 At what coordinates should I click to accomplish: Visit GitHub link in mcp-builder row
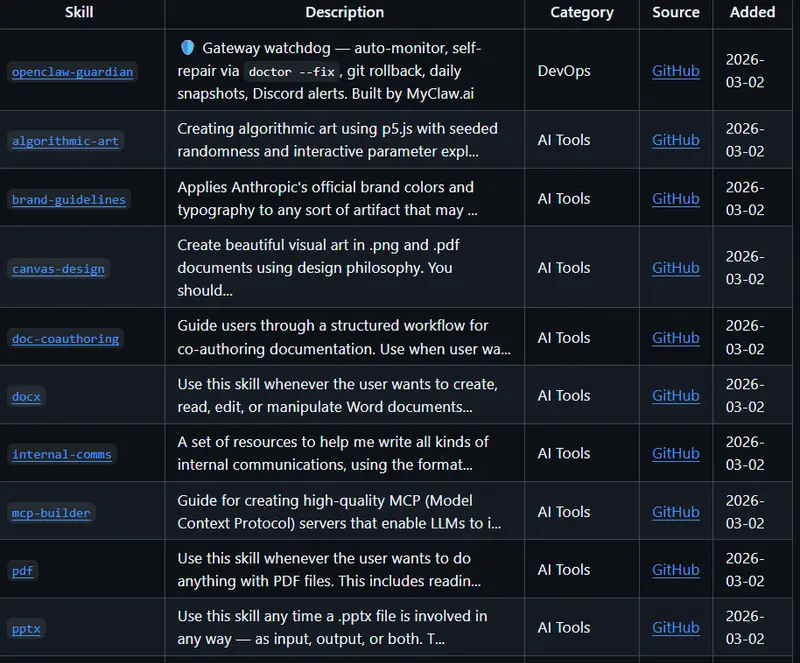click(675, 511)
